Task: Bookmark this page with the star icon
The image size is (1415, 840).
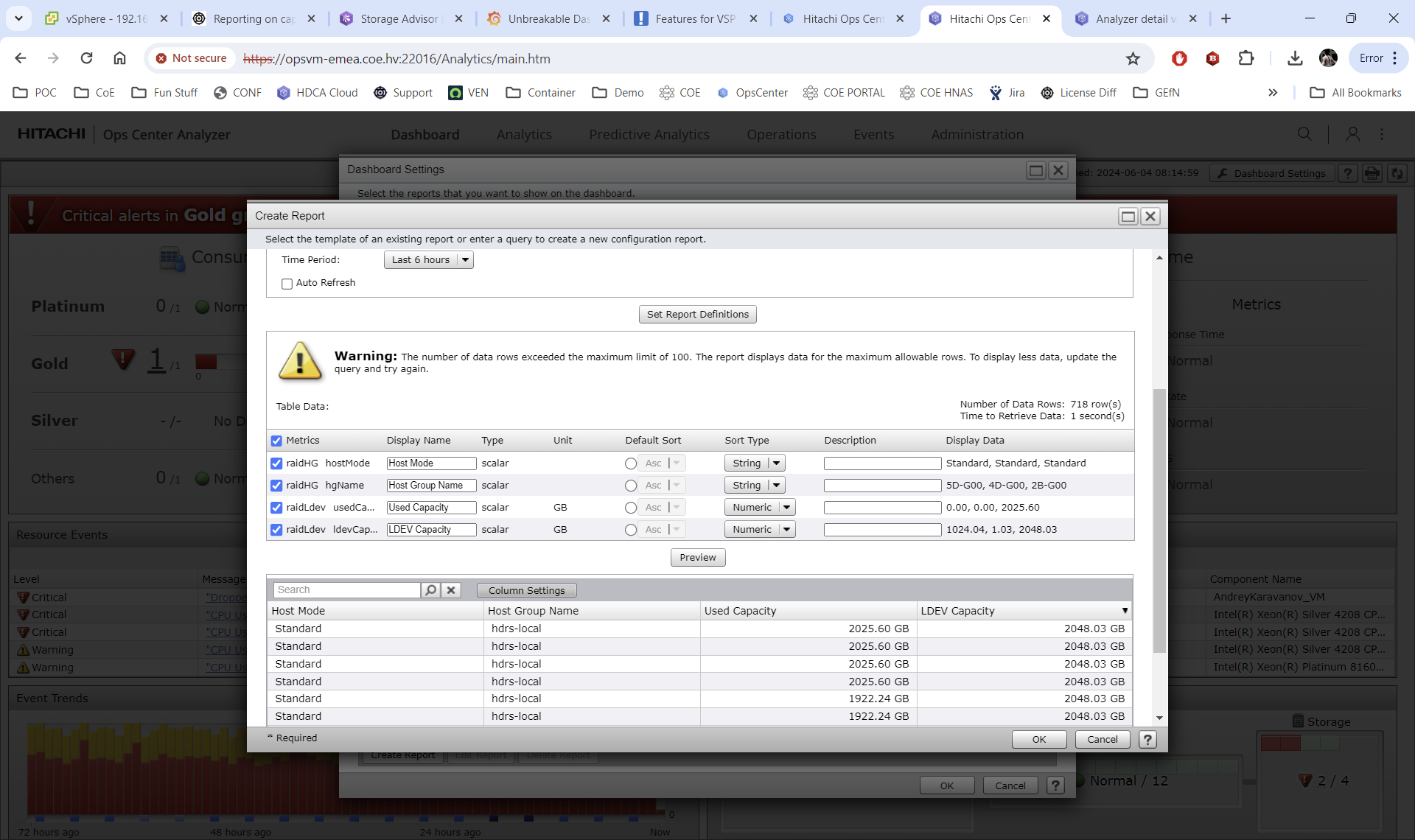Action: (1133, 58)
